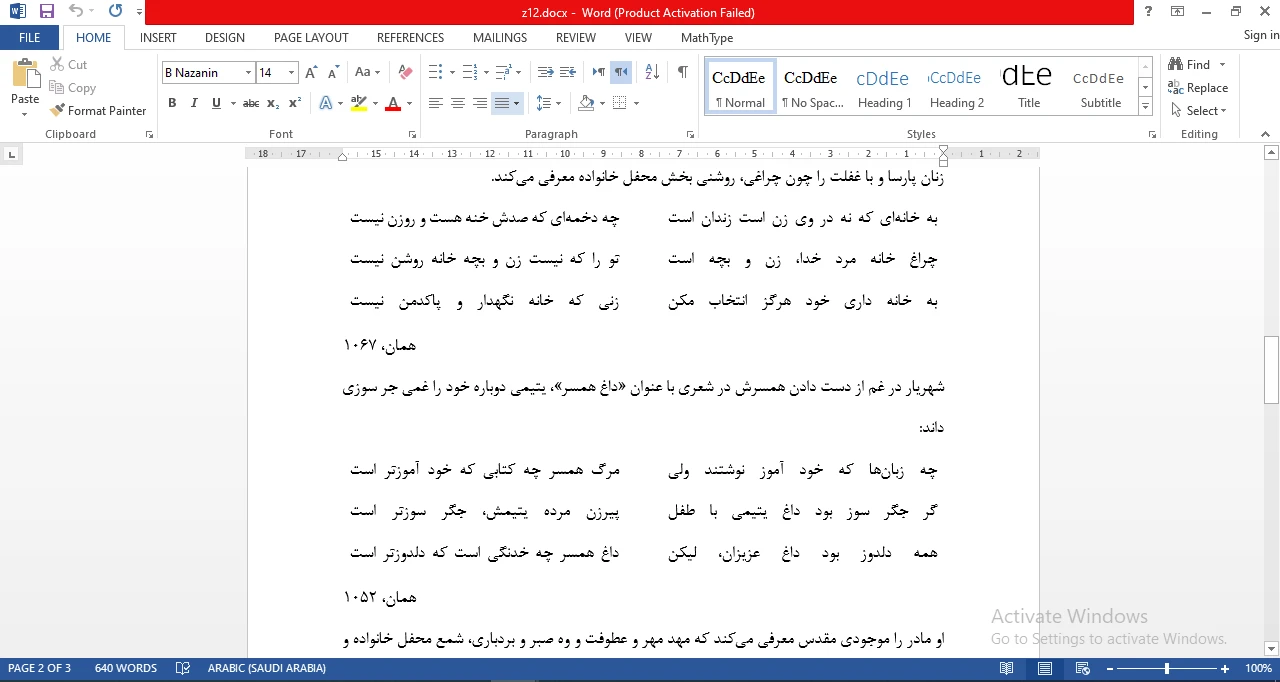Apply strikethrough formatting
Viewport: 1280px width, 682px height.
click(251, 103)
